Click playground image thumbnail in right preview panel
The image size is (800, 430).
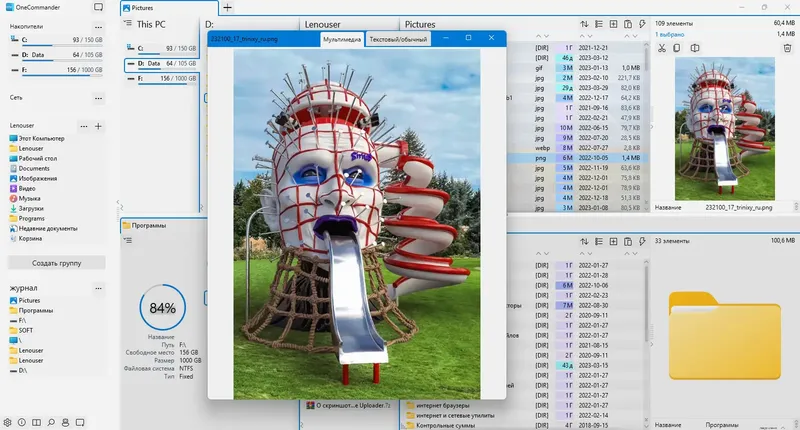tap(724, 129)
